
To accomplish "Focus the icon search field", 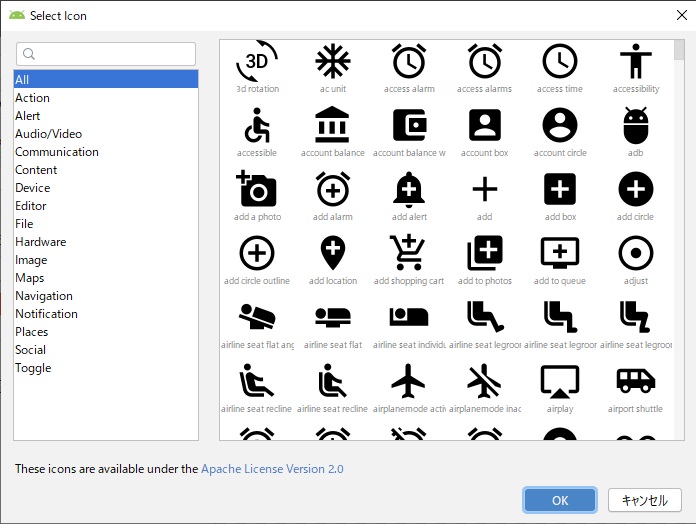I will 106,54.
